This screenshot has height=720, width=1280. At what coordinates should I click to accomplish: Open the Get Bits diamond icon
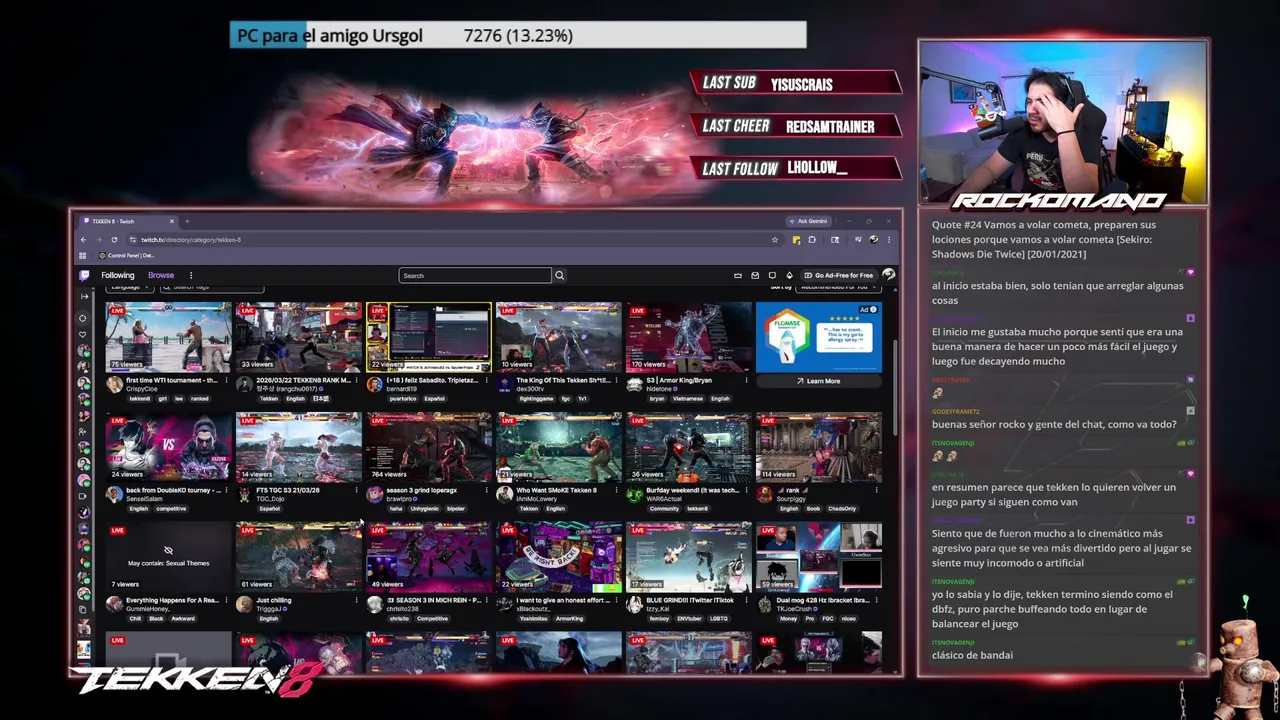pos(789,275)
